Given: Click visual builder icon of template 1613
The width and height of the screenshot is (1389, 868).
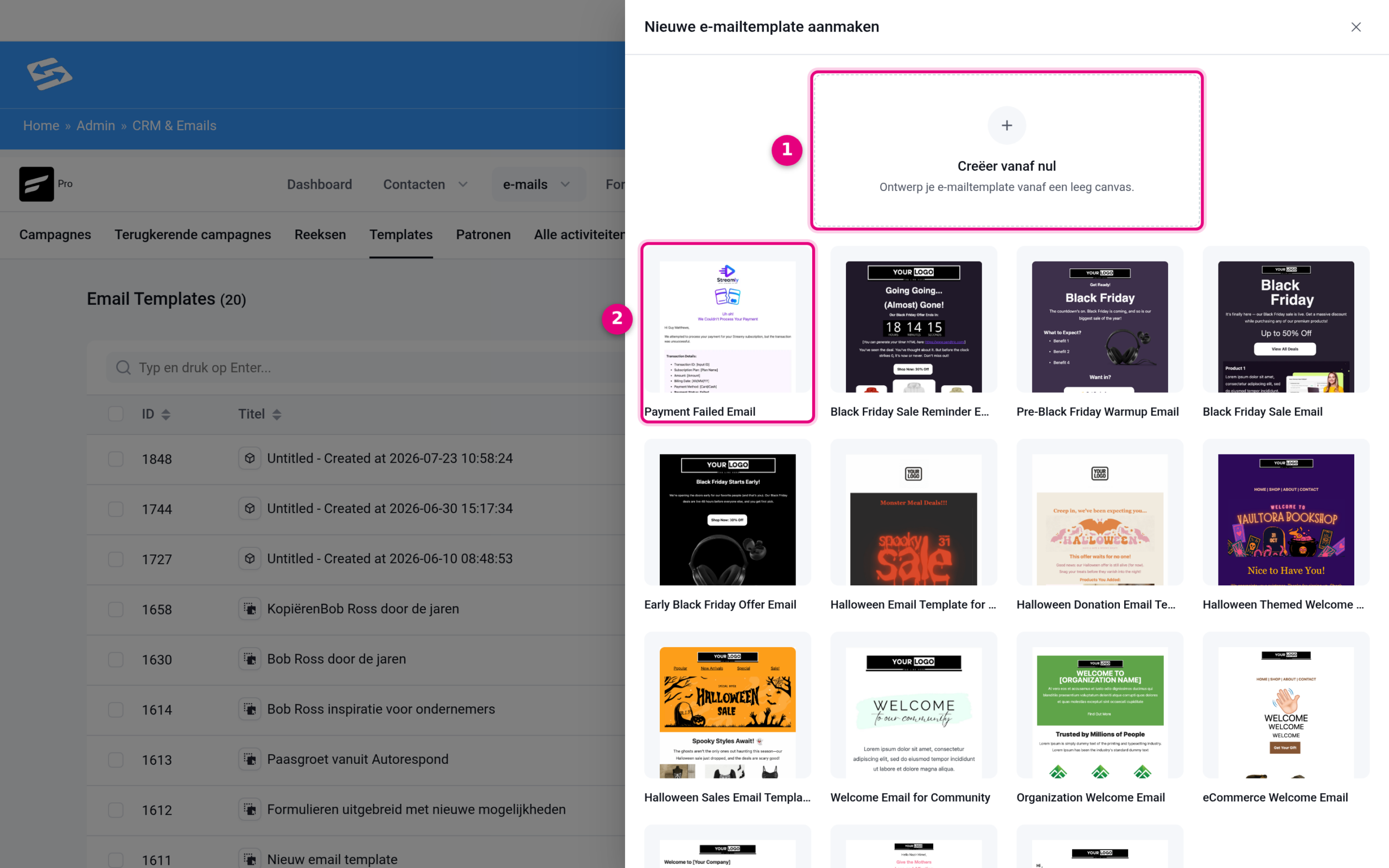Looking at the screenshot, I should tap(250, 759).
